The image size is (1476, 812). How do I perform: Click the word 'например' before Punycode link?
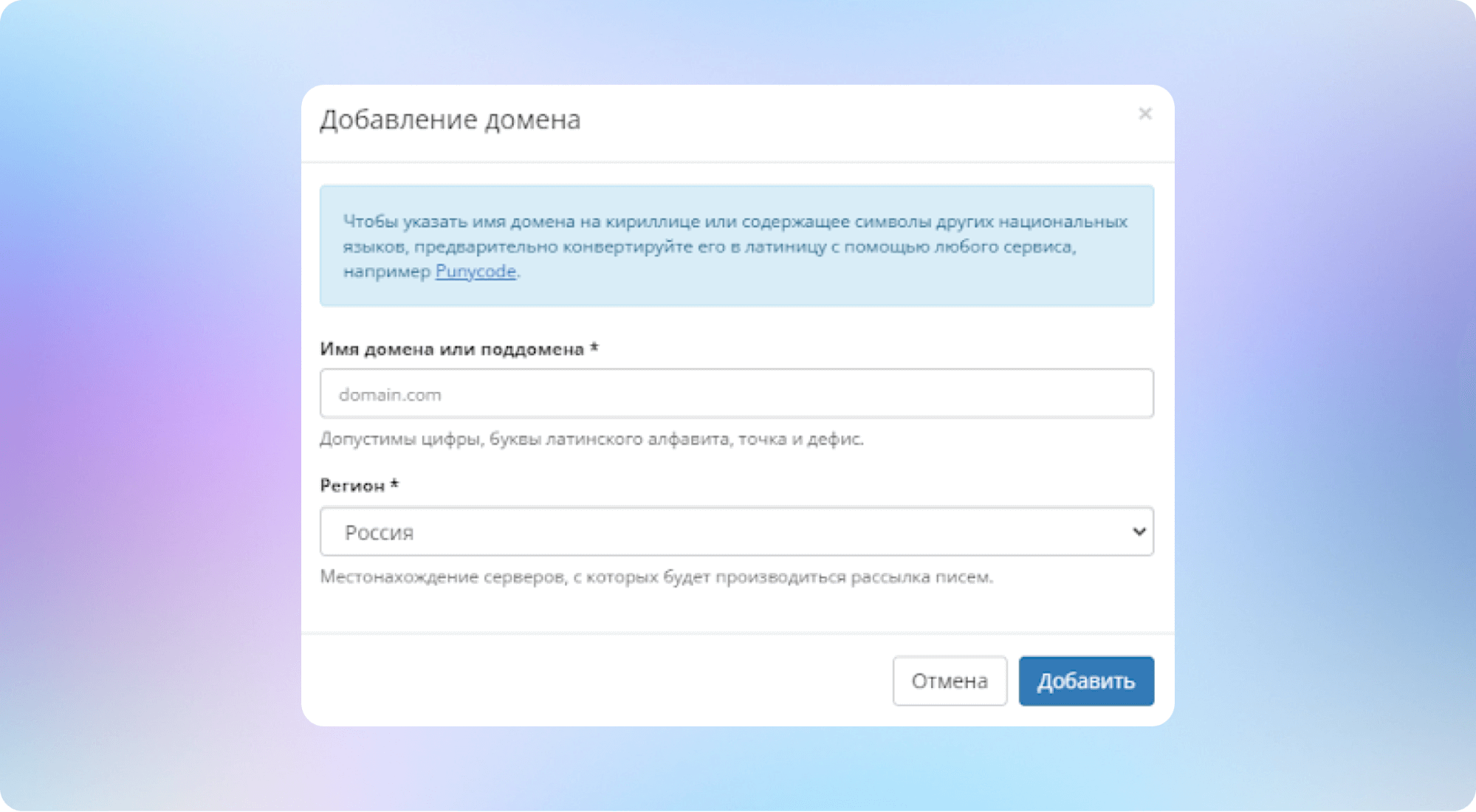(386, 272)
